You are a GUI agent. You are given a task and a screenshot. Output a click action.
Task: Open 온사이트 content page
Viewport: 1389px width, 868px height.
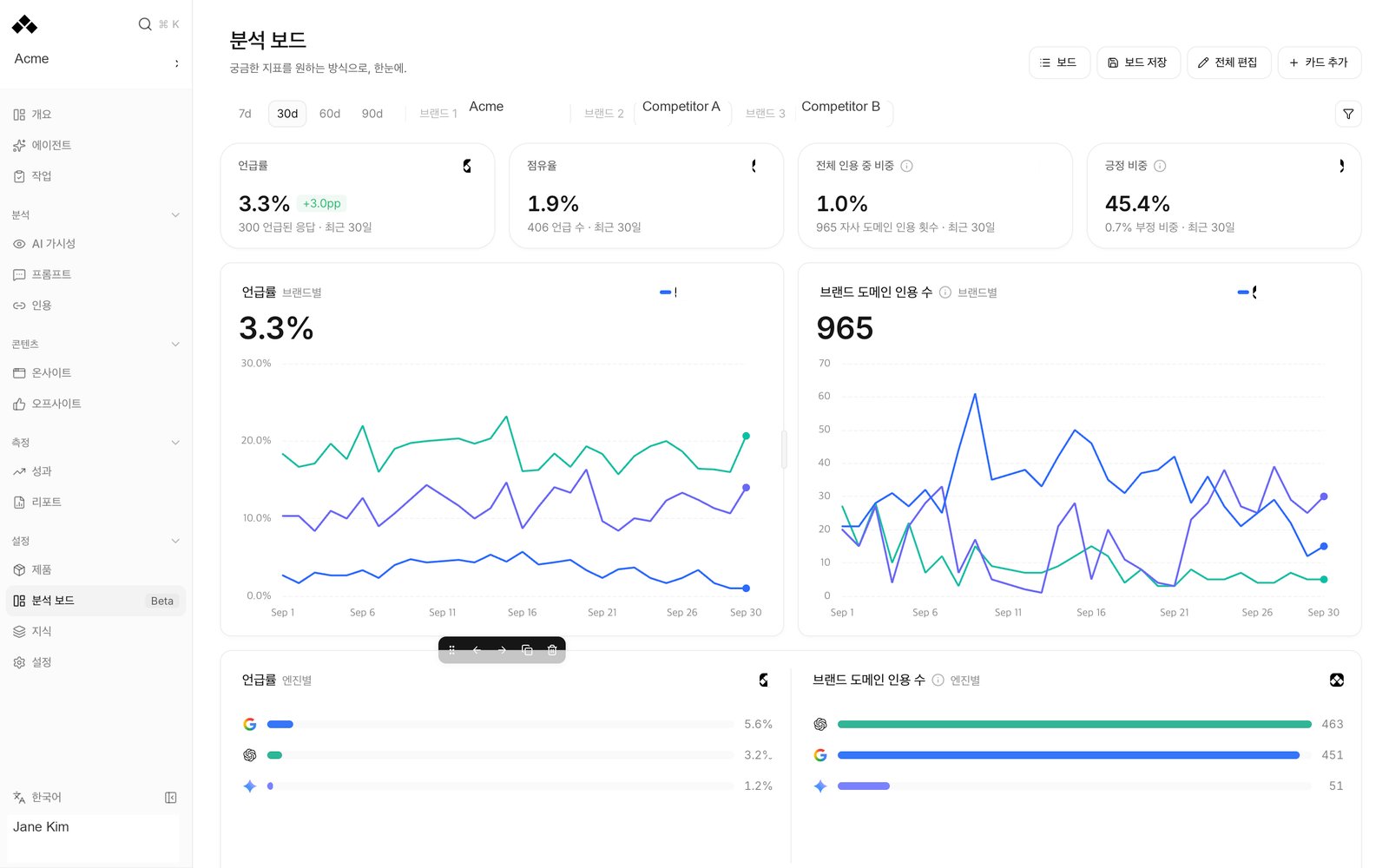[95, 372]
